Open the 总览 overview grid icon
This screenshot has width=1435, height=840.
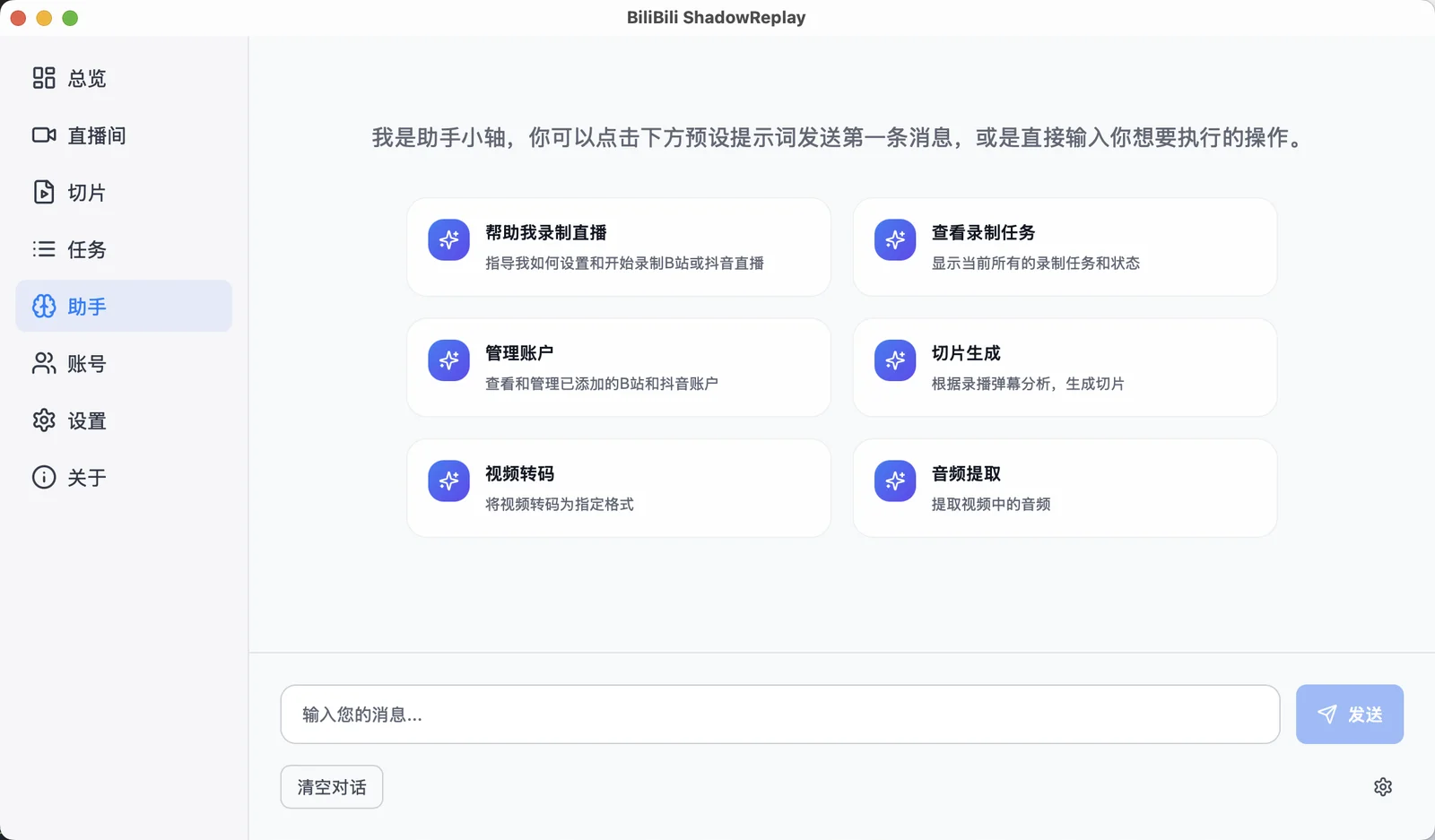(x=44, y=78)
